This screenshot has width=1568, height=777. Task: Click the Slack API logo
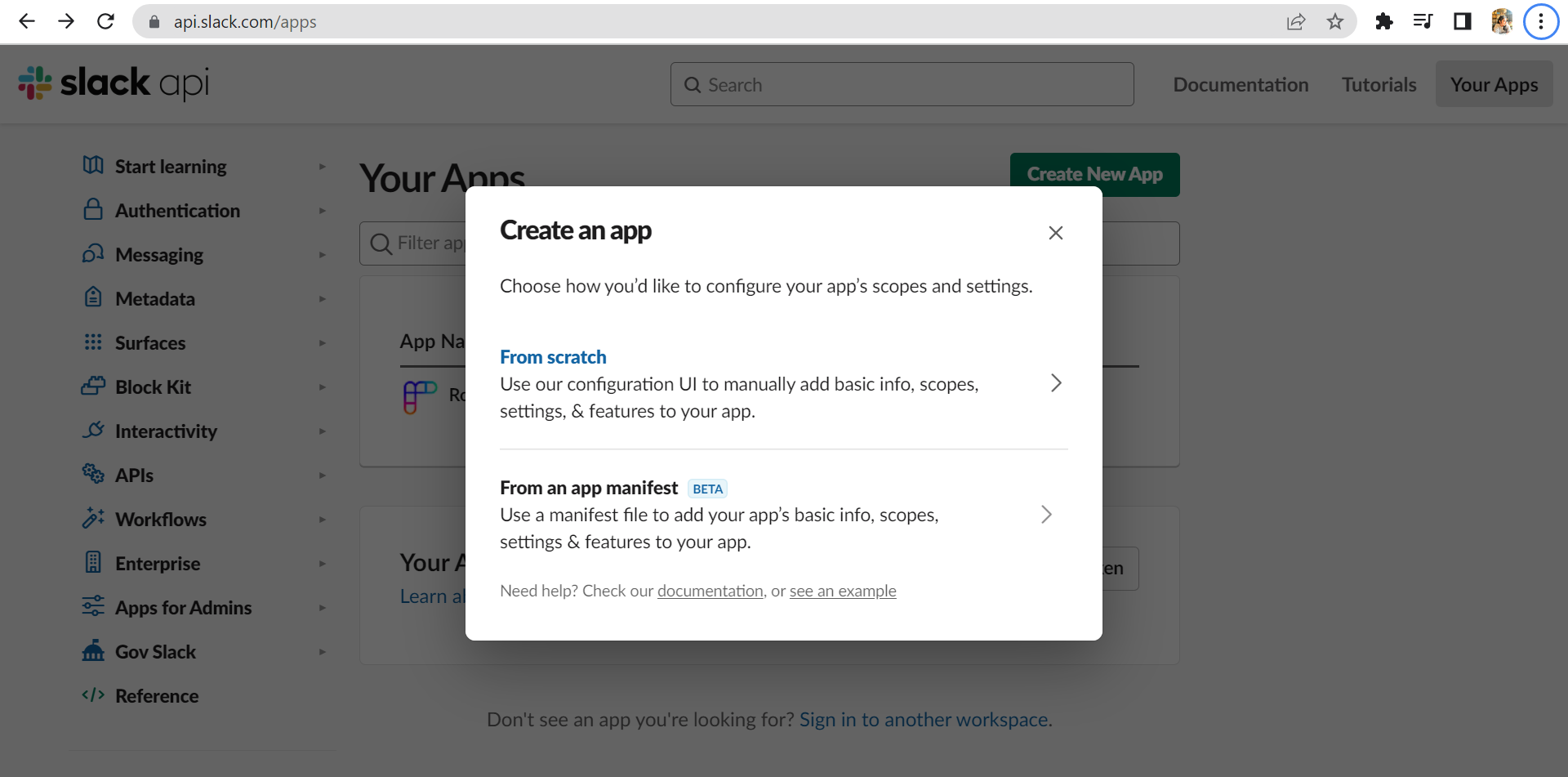(114, 83)
